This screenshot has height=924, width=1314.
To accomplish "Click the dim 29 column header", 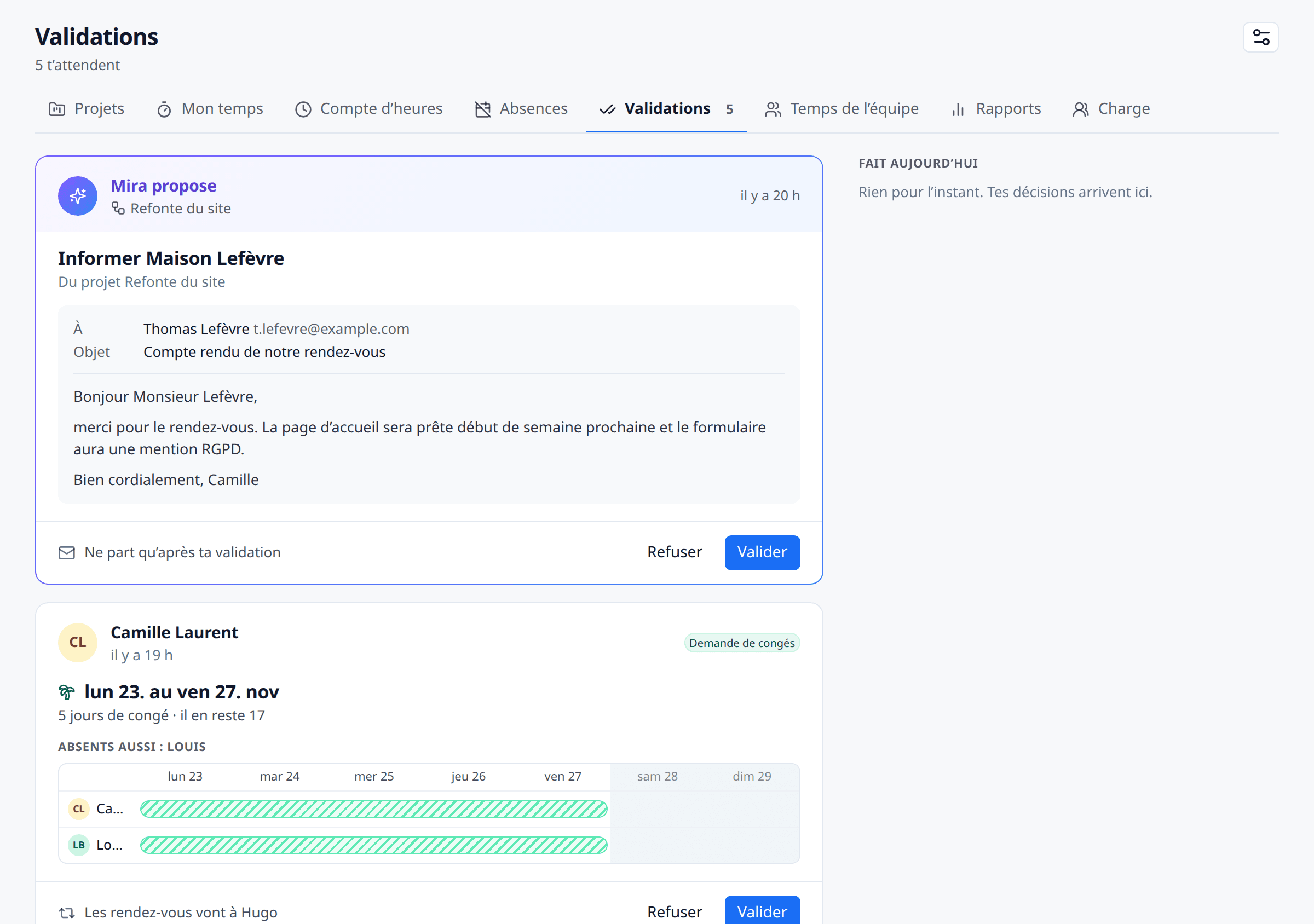I will click(x=751, y=776).
